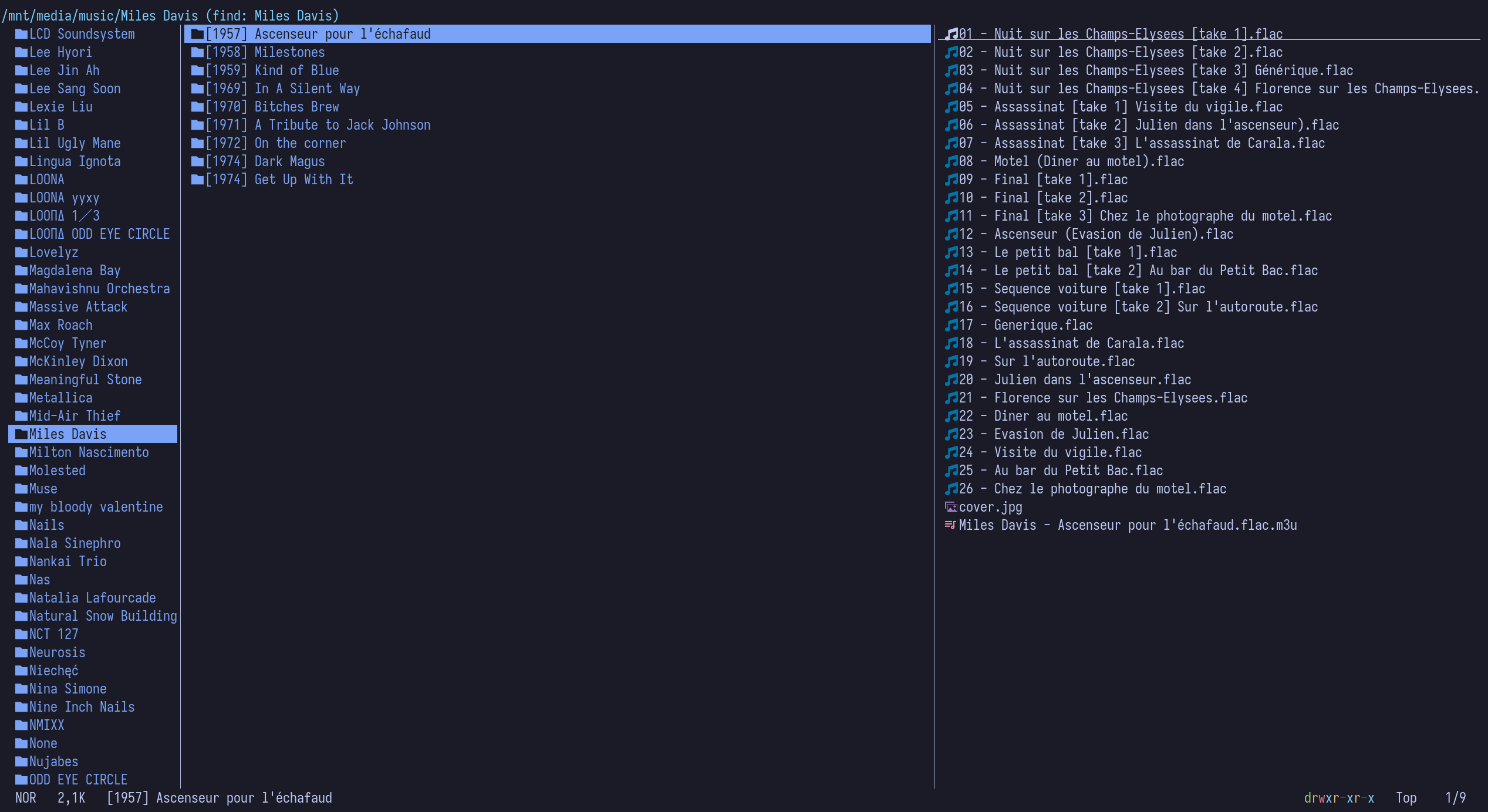1488x812 pixels.
Task: Select the In A Silent Way folder
Action: point(282,89)
